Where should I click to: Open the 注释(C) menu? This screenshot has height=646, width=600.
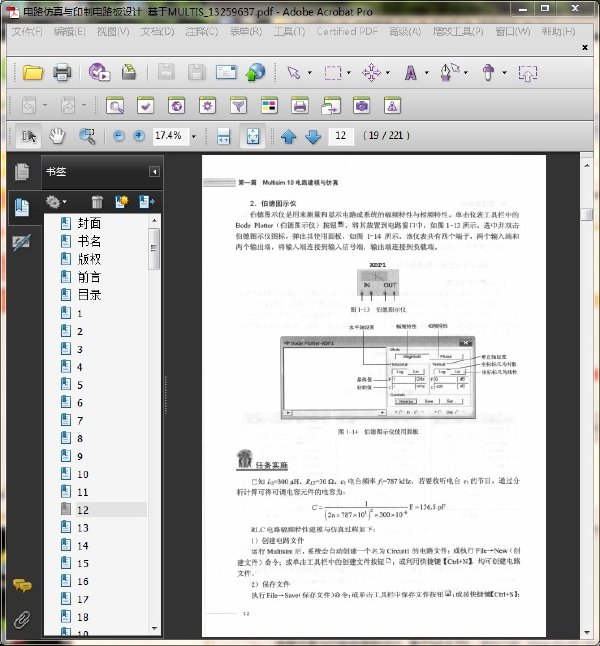point(202,31)
